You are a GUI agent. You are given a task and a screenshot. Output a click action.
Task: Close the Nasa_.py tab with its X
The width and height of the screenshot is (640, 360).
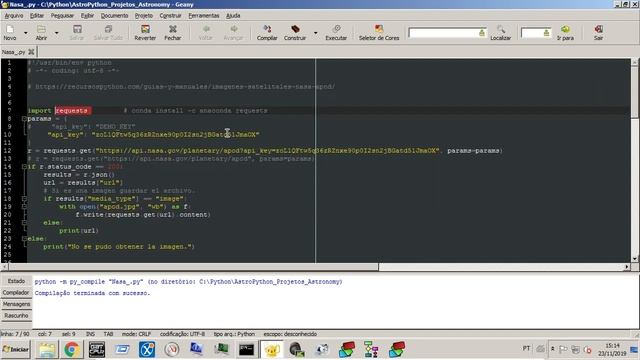click(x=31, y=52)
